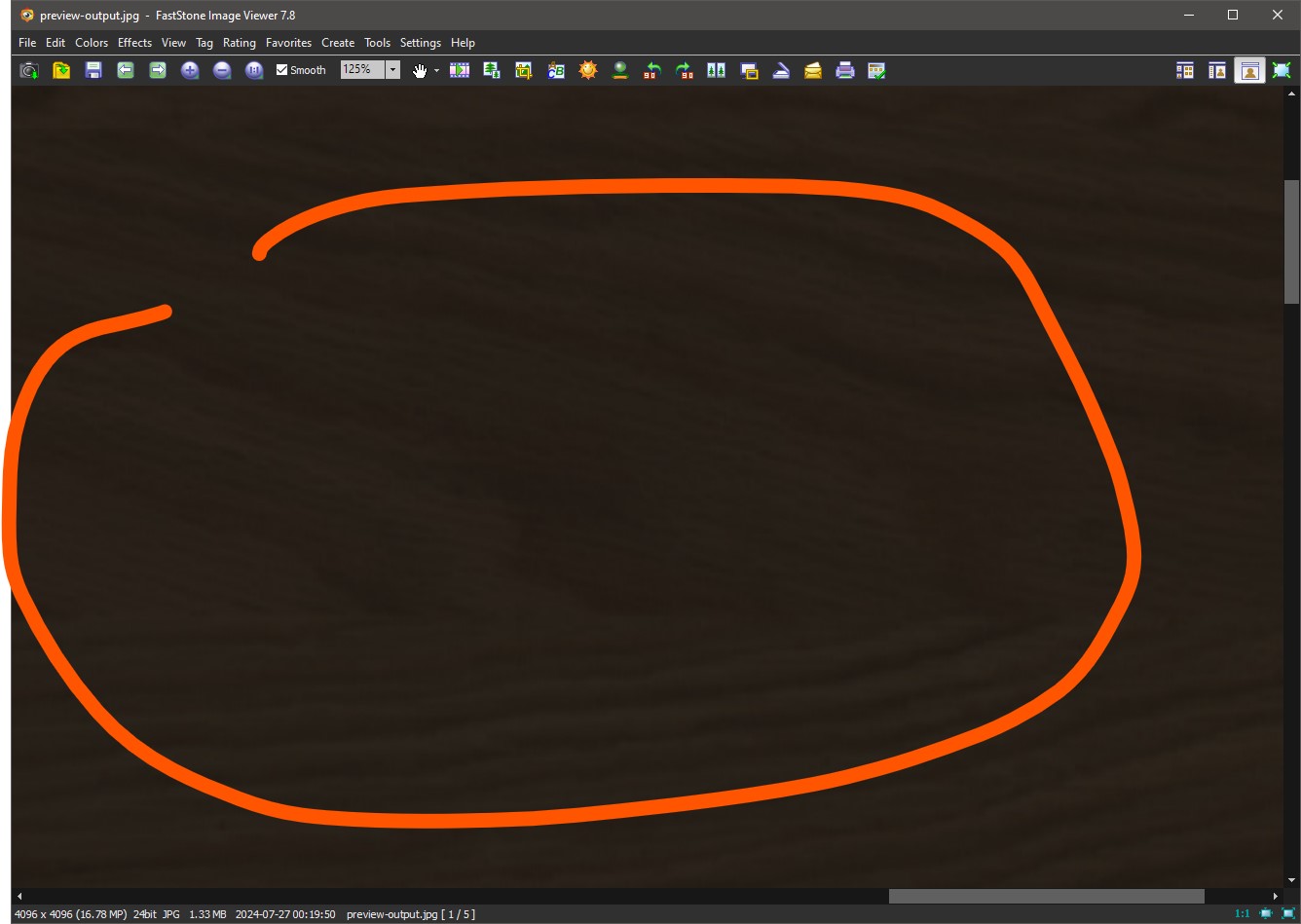Rotate the image right 90 degrees
The height and width of the screenshot is (924, 1301).
coord(685,70)
